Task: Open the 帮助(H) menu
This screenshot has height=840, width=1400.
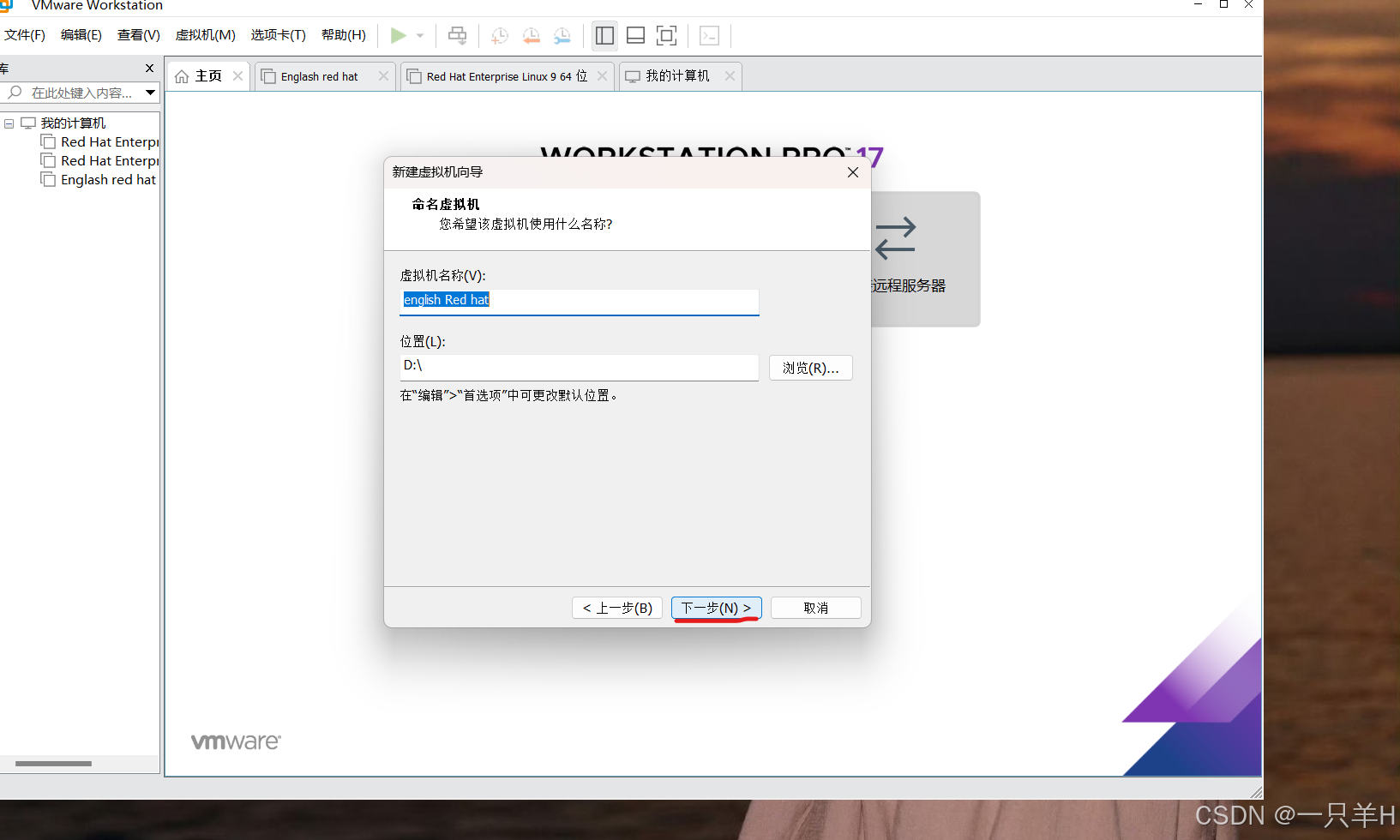Action: tap(344, 35)
